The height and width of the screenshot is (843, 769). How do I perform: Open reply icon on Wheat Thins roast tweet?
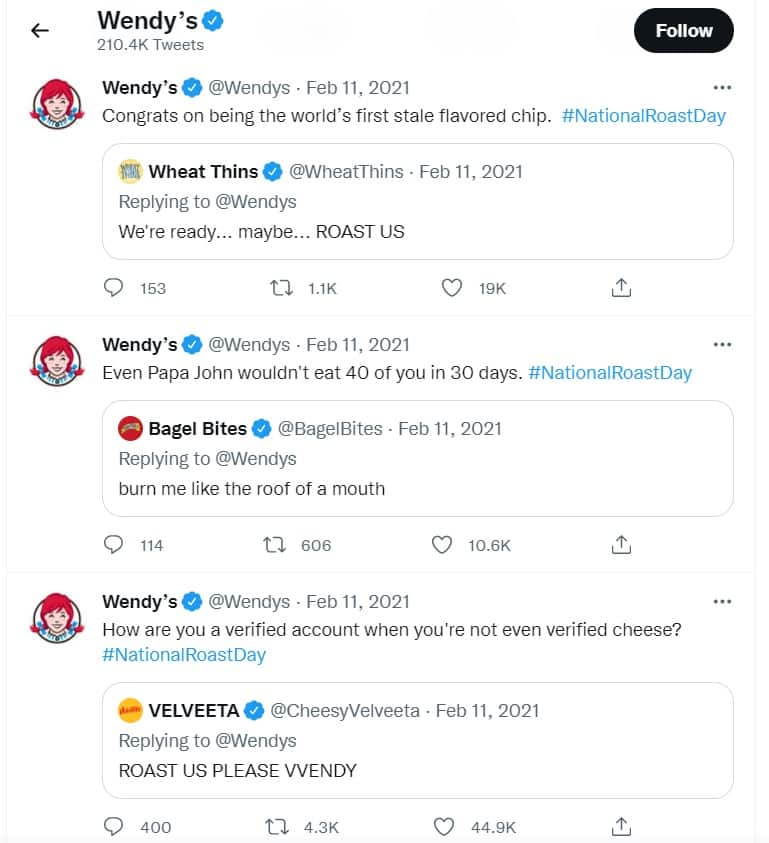113,288
